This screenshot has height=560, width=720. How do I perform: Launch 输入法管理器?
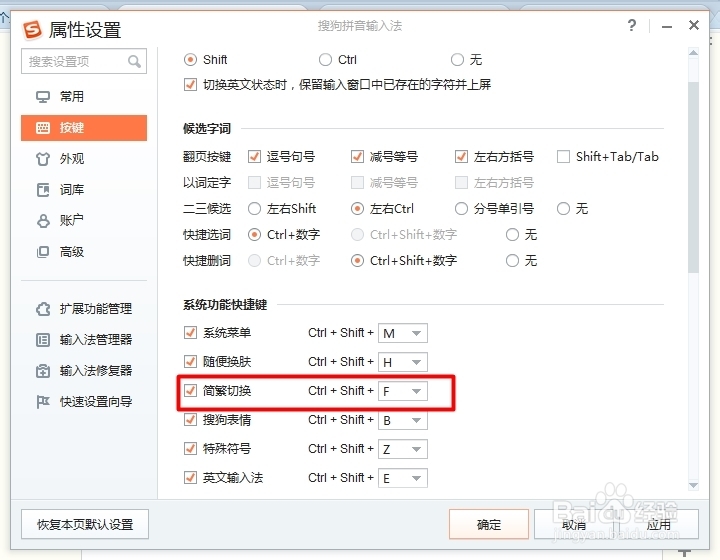tap(84, 340)
